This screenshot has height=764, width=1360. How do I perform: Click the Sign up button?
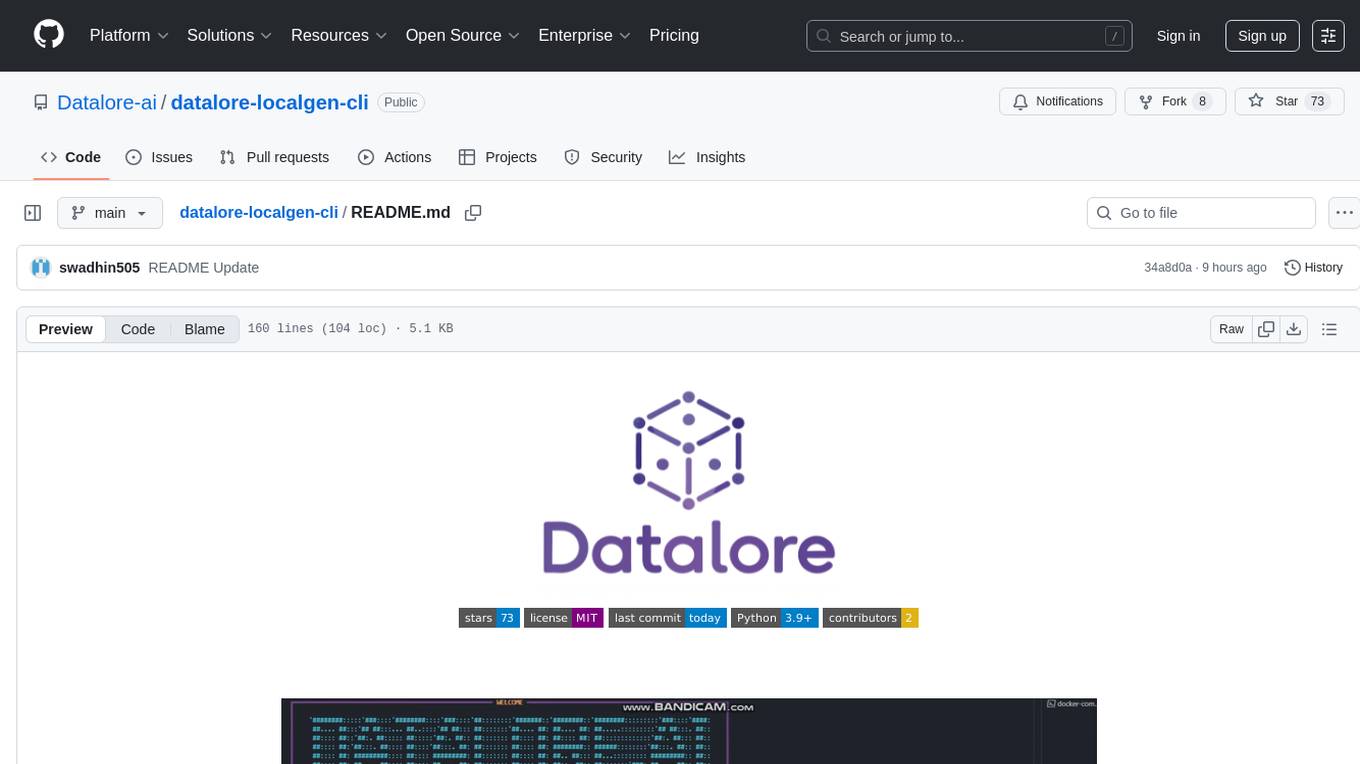[x=1262, y=36]
